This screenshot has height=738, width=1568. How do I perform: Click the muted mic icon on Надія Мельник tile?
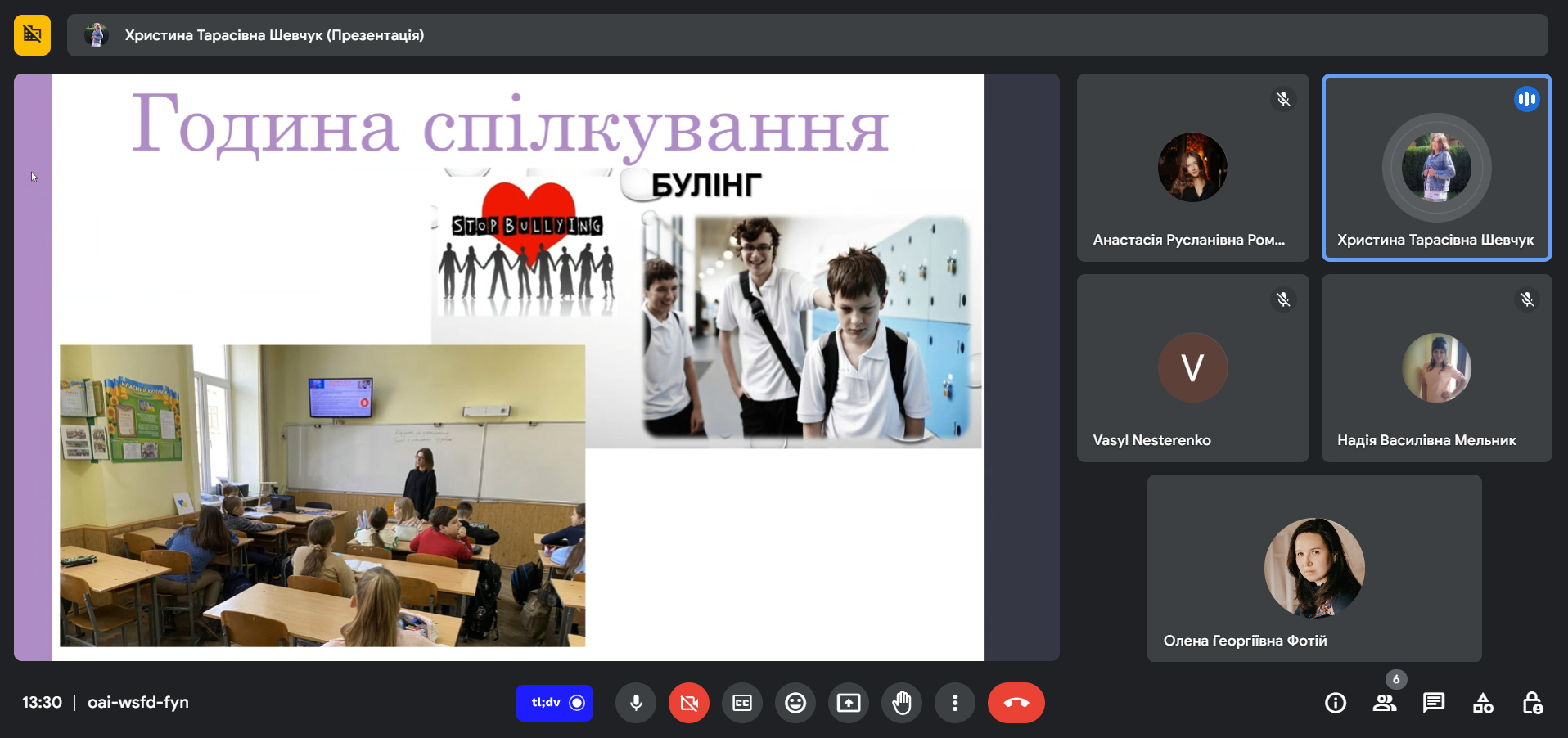(1527, 299)
